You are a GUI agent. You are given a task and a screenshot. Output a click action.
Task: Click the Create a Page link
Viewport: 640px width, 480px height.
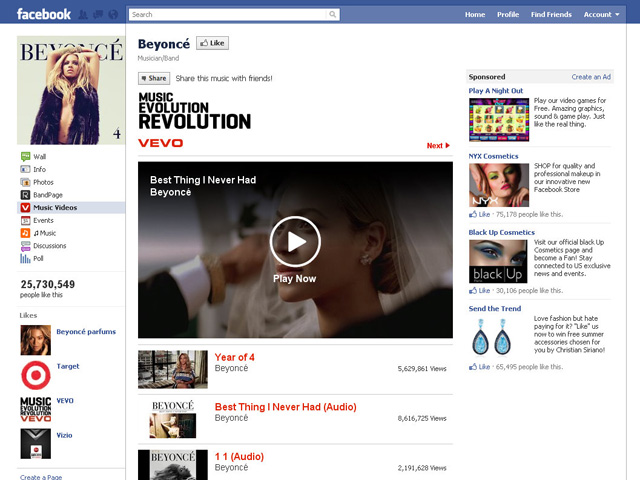41,477
